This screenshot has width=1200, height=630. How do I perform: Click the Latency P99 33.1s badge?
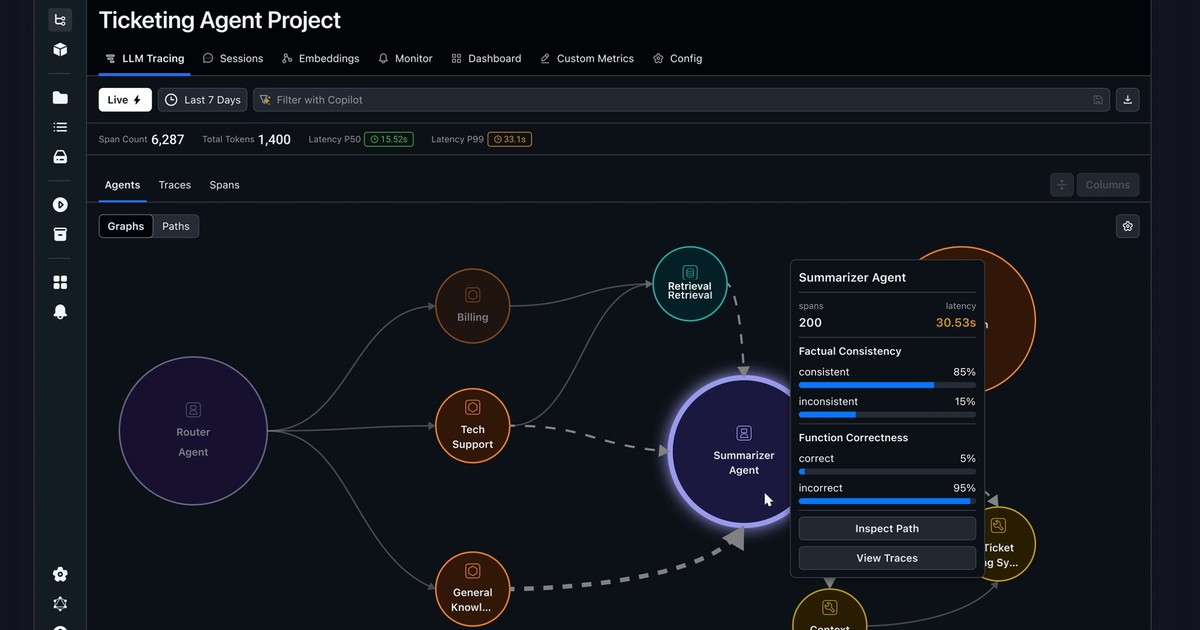[x=510, y=140]
